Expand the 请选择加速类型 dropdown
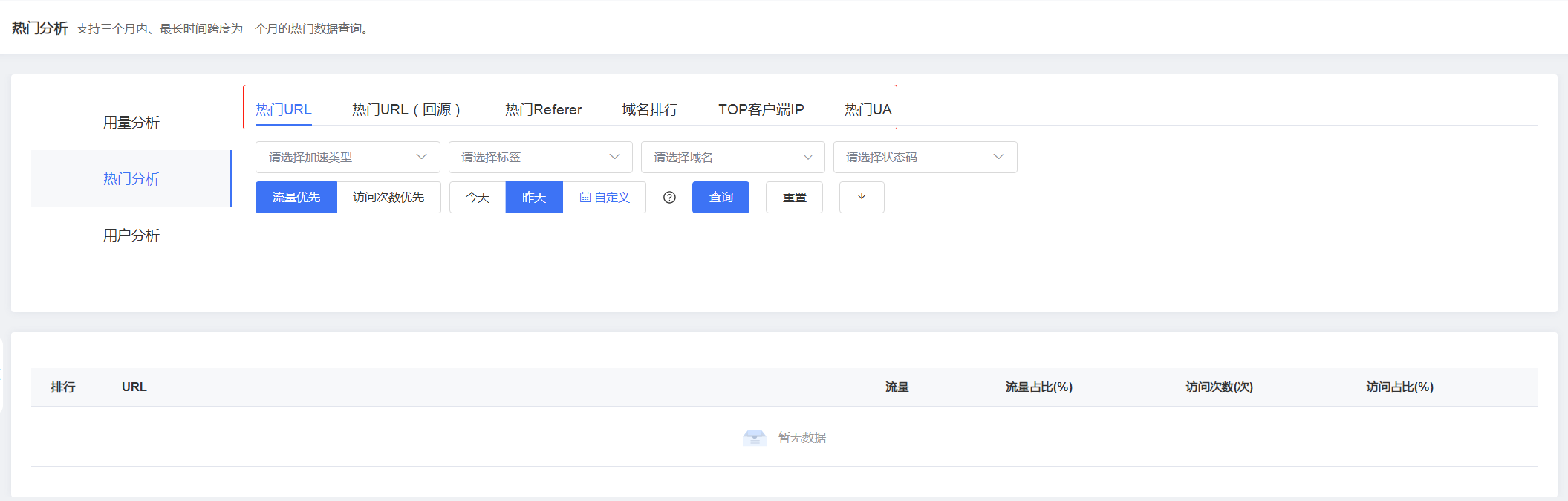Image resolution: width=1568 pixels, height=501 pixels. point(348,158)
